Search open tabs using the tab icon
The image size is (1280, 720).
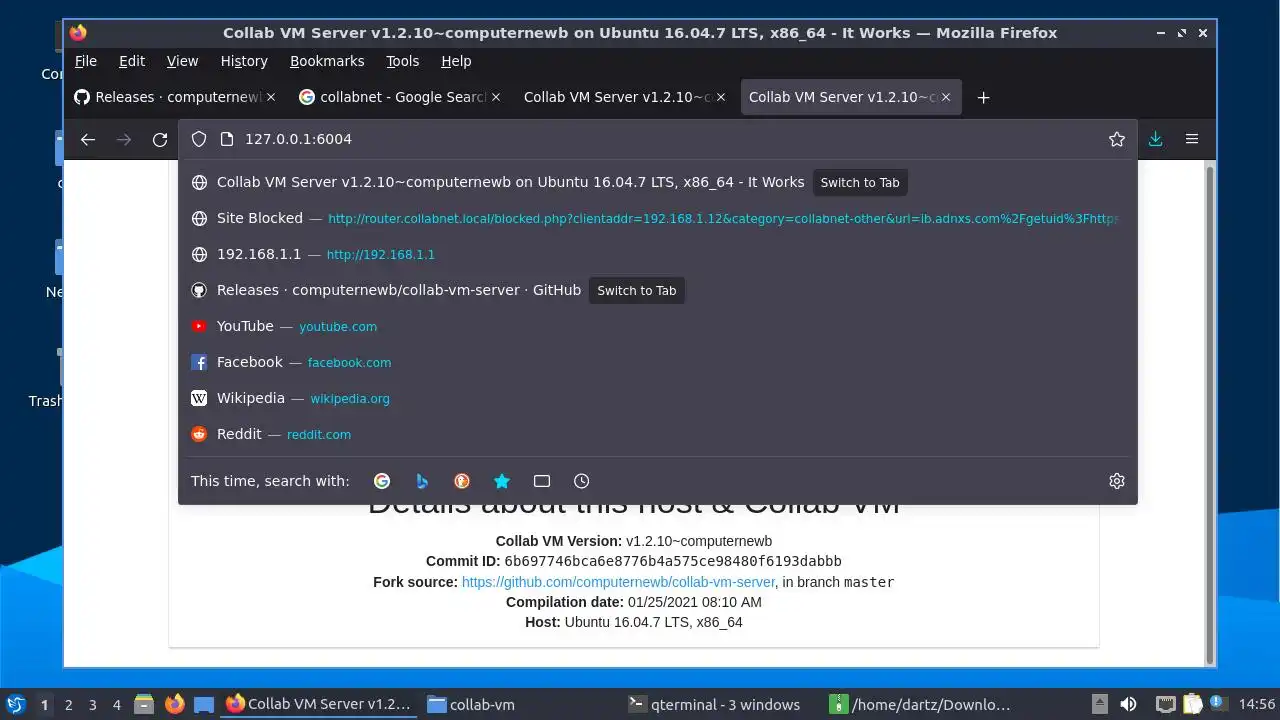click(542, 481)
